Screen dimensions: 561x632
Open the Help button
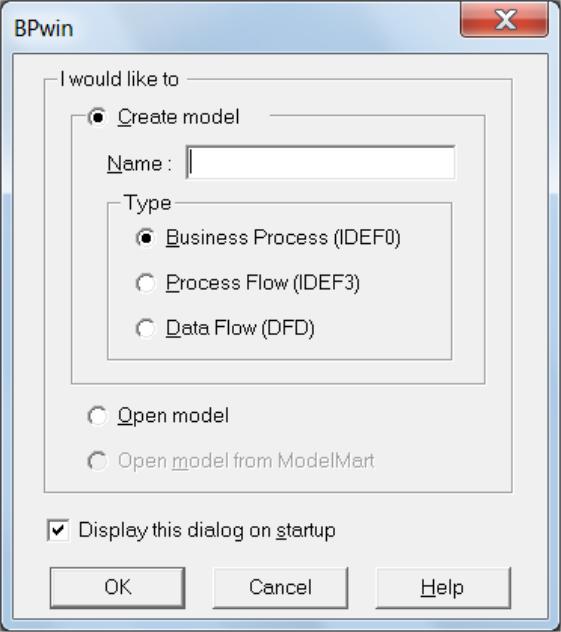click(x=443, y=588)
